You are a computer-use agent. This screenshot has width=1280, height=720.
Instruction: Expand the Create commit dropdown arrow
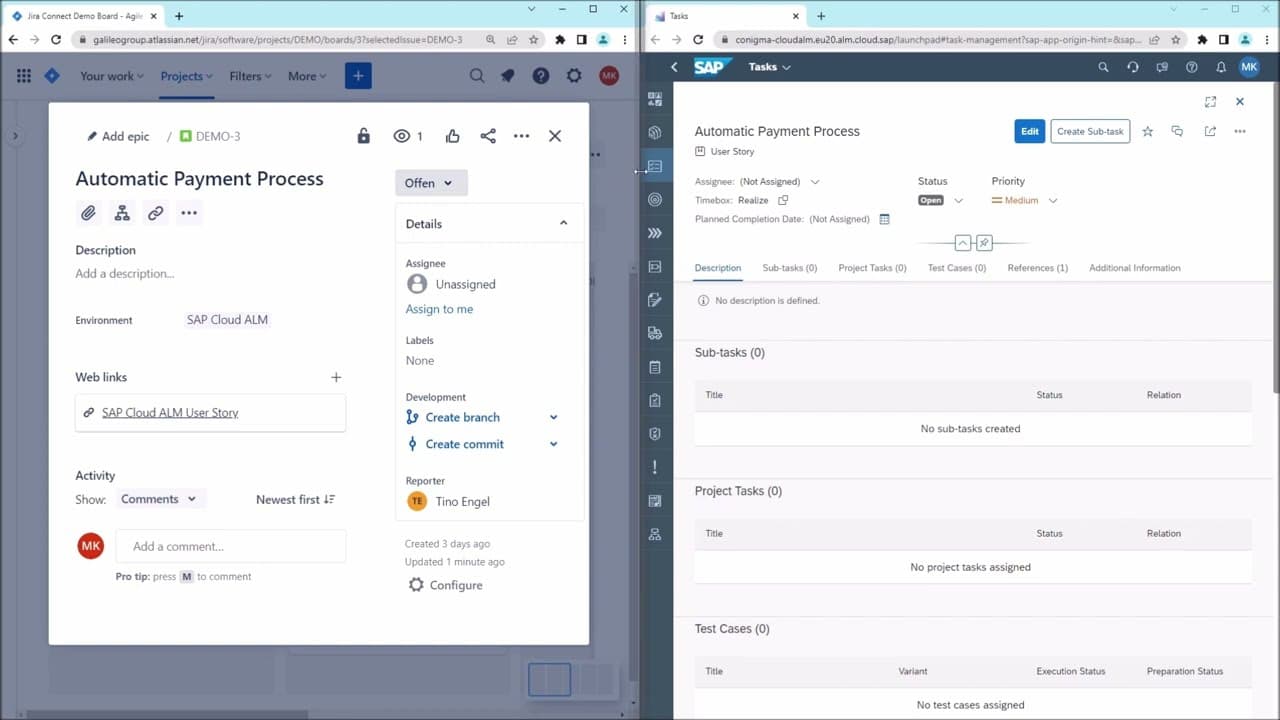tap(553, 444)
